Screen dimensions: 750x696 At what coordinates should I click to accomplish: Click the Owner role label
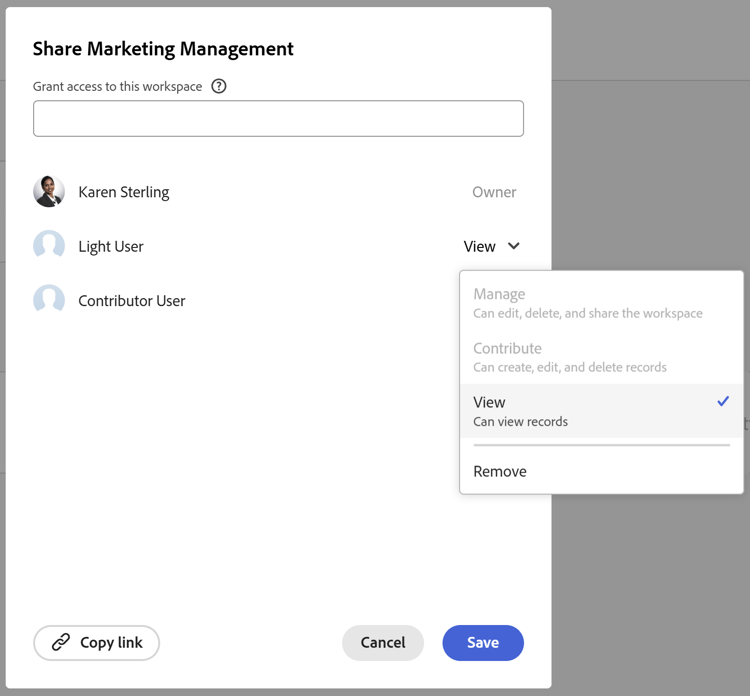point(494,192)
